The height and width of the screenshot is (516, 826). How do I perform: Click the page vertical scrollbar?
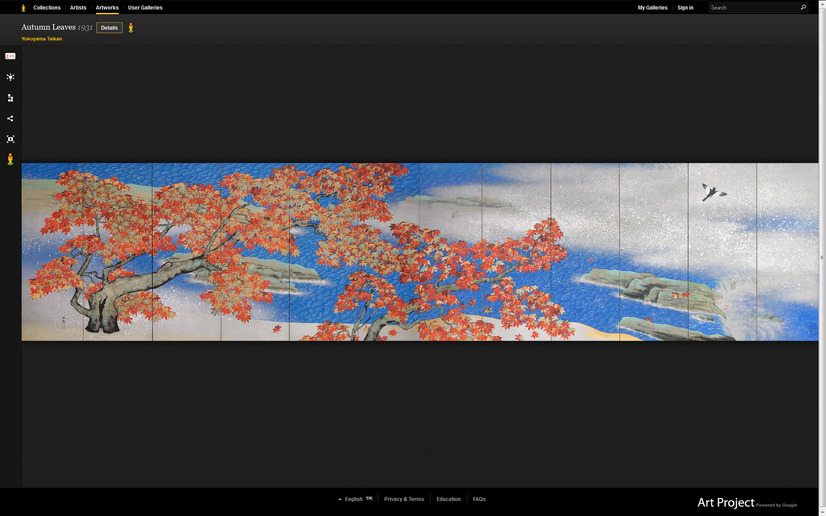822,258
